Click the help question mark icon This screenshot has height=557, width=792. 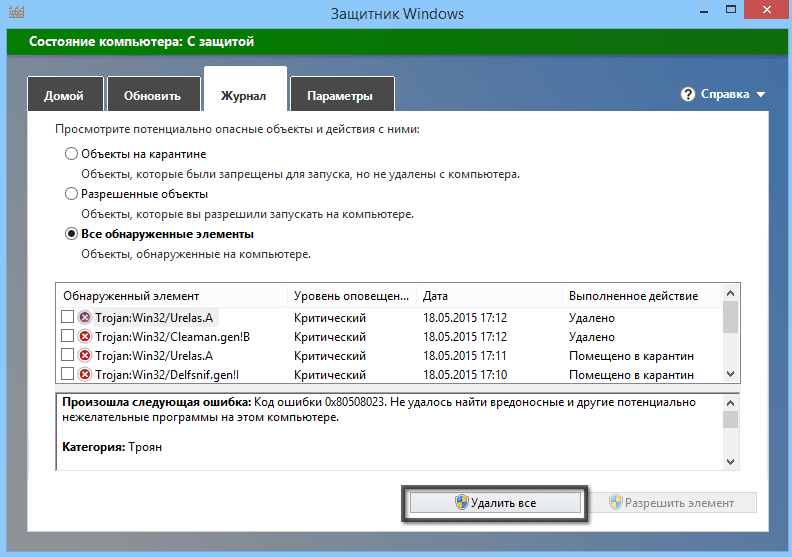pos(687,94)
